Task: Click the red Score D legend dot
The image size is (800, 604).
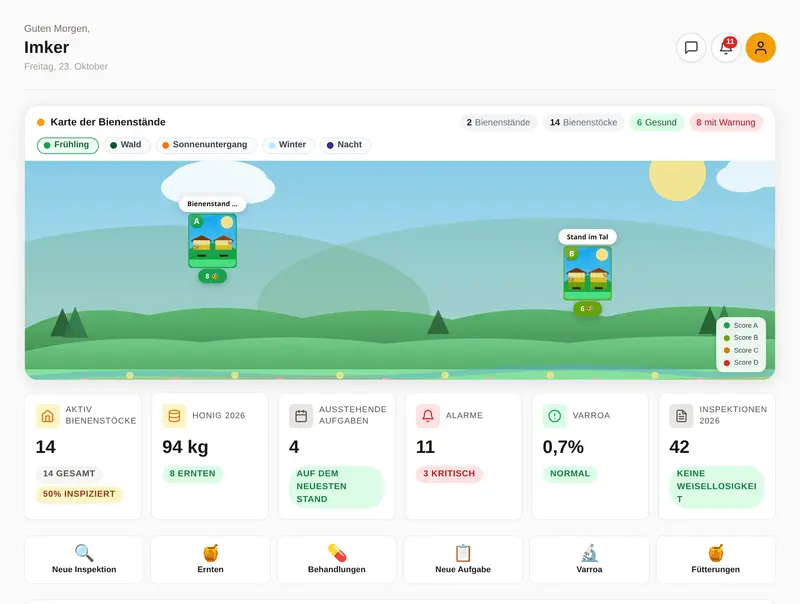Action: point(727,363)
